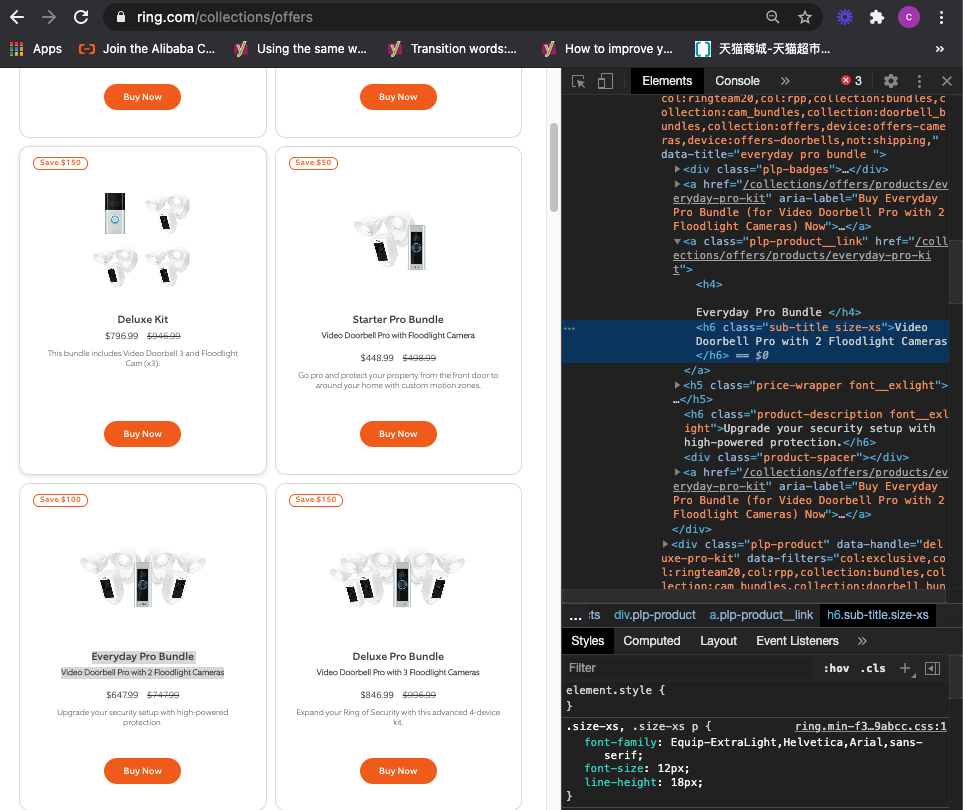Buy Now for Starter Pro Bundle
963x810 pixels.
(398, 434)
